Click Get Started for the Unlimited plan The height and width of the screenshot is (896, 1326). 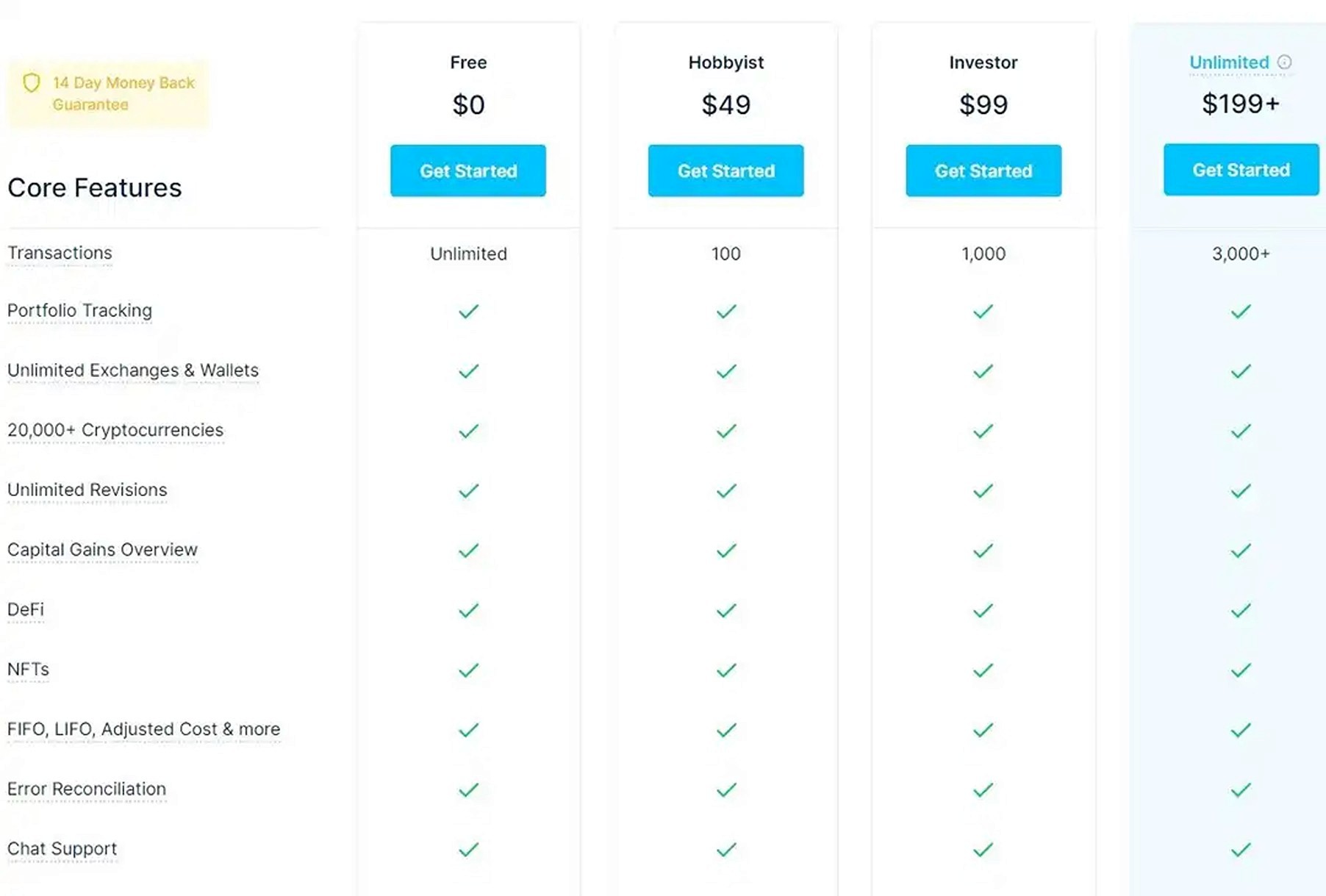click(x=1241, y=170)
